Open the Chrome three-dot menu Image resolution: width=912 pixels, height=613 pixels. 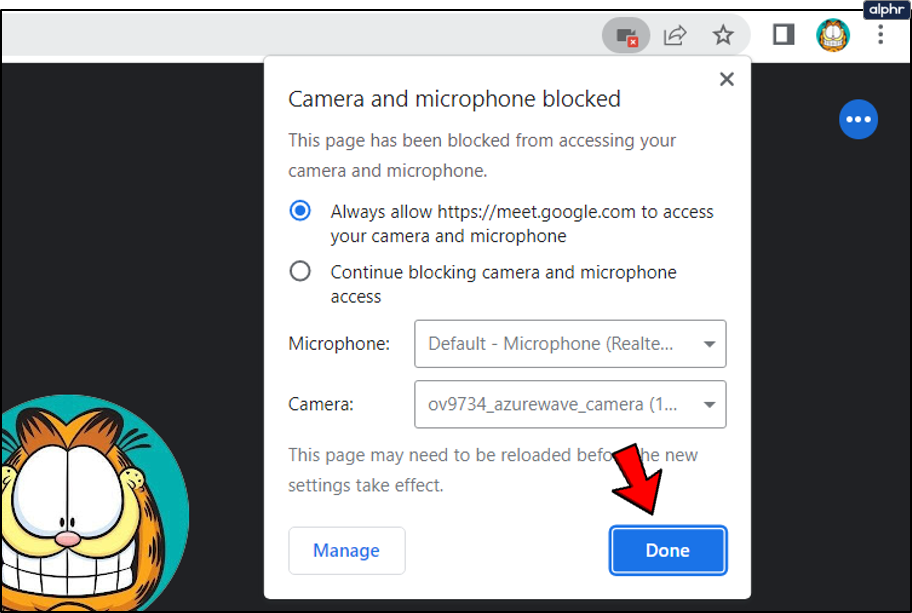[881, 35]
